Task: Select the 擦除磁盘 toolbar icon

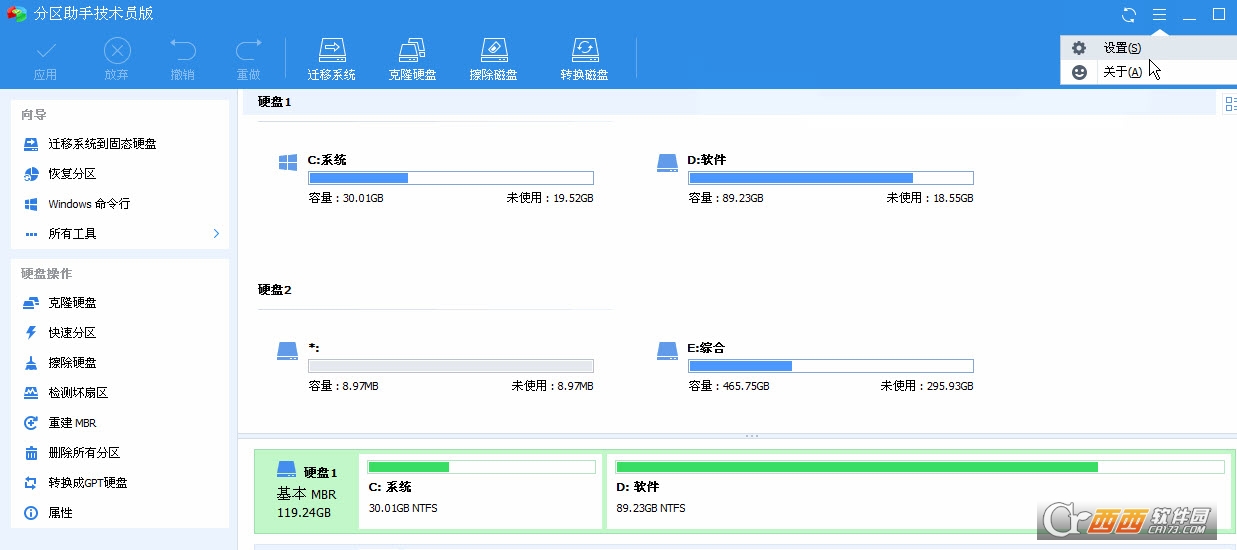Action: coord(493,59)
